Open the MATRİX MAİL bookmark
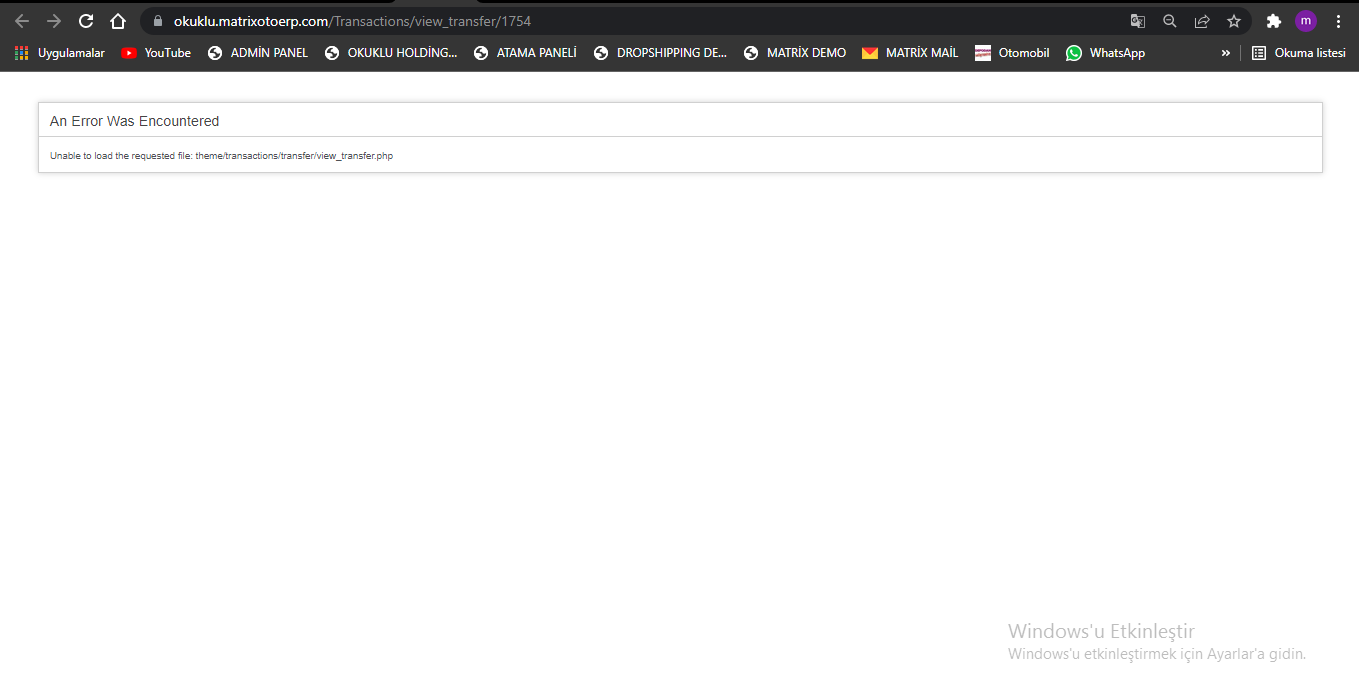The height and width of the screenshot is (696, 1359). (909, 53)
